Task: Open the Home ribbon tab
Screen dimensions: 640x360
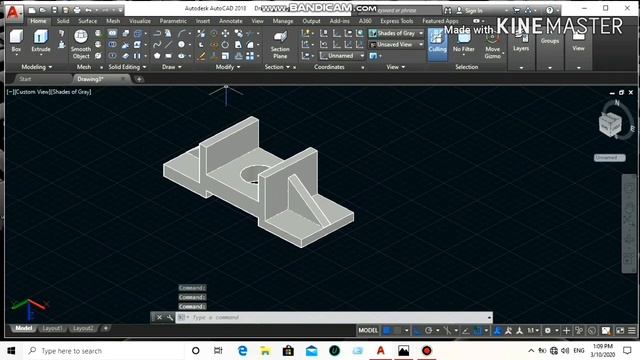Action: click(38, 21)
